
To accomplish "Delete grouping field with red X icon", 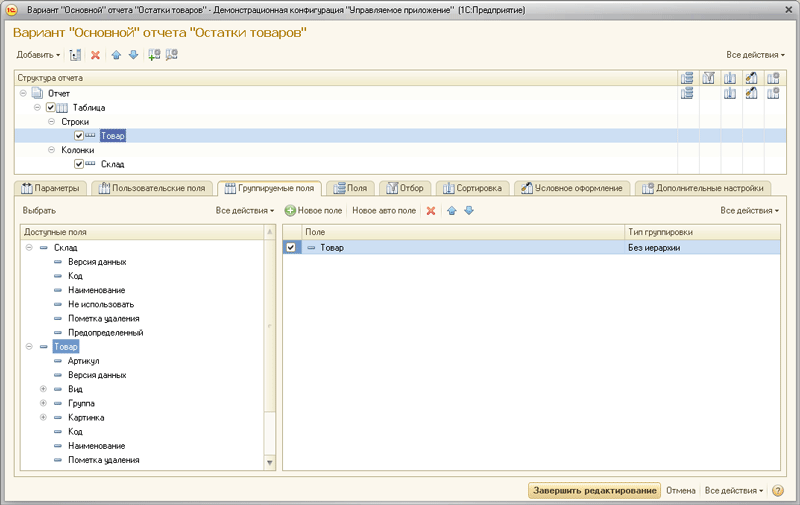I will click(x=431, y=211).
